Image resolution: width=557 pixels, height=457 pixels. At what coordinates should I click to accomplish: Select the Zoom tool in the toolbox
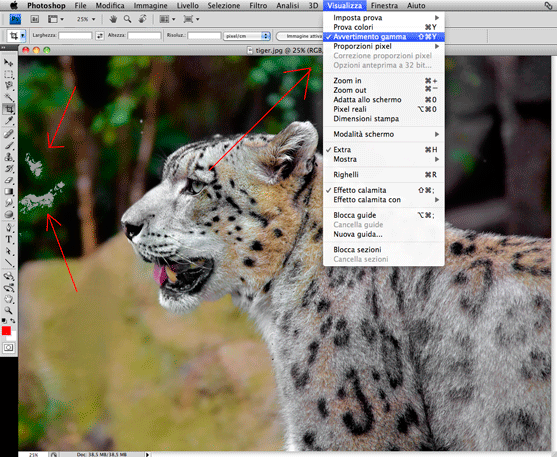9,311
